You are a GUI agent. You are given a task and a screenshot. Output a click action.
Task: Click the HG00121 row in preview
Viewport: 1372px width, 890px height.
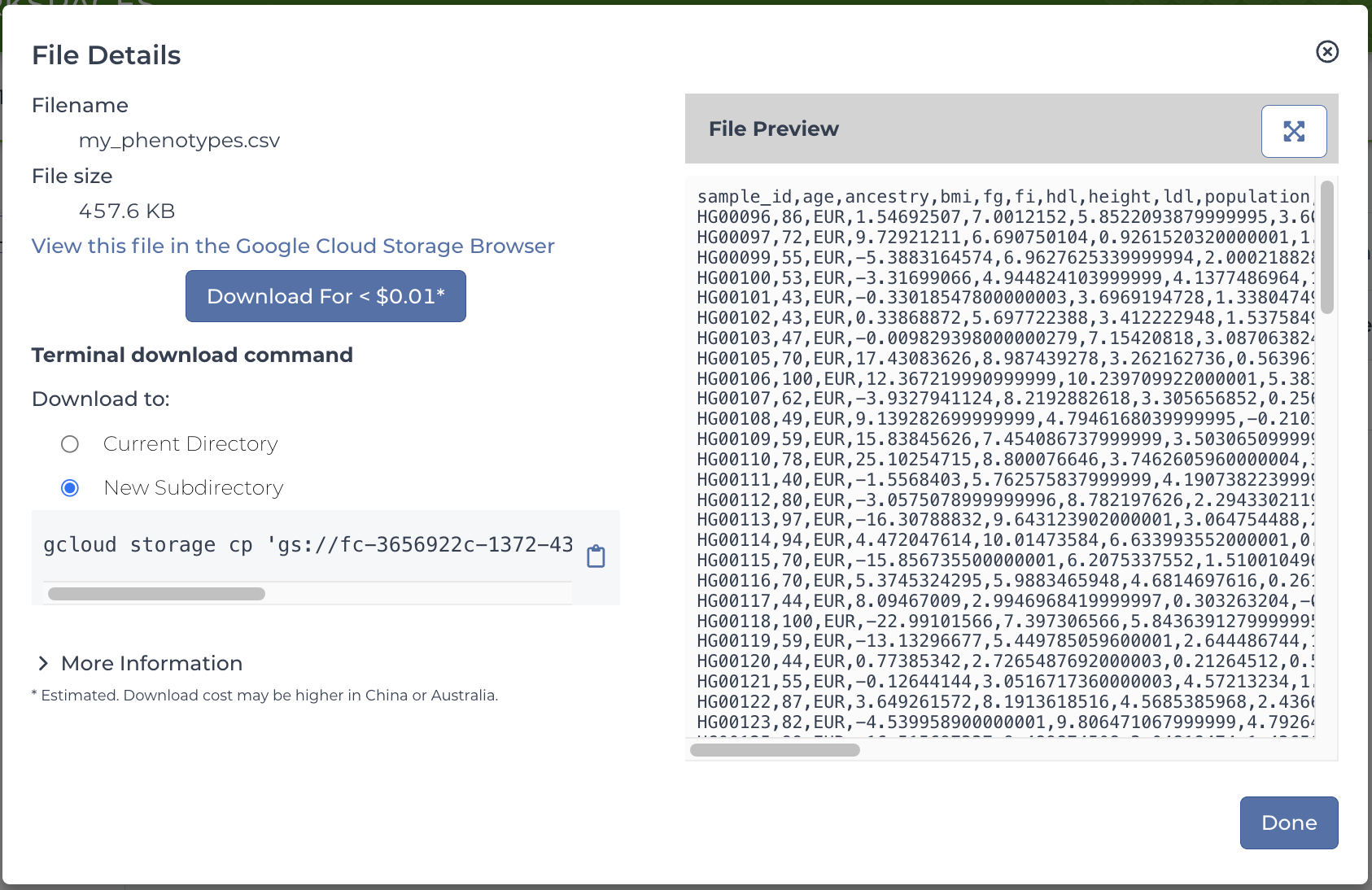pyautogui.click(x=1005, y=682)
